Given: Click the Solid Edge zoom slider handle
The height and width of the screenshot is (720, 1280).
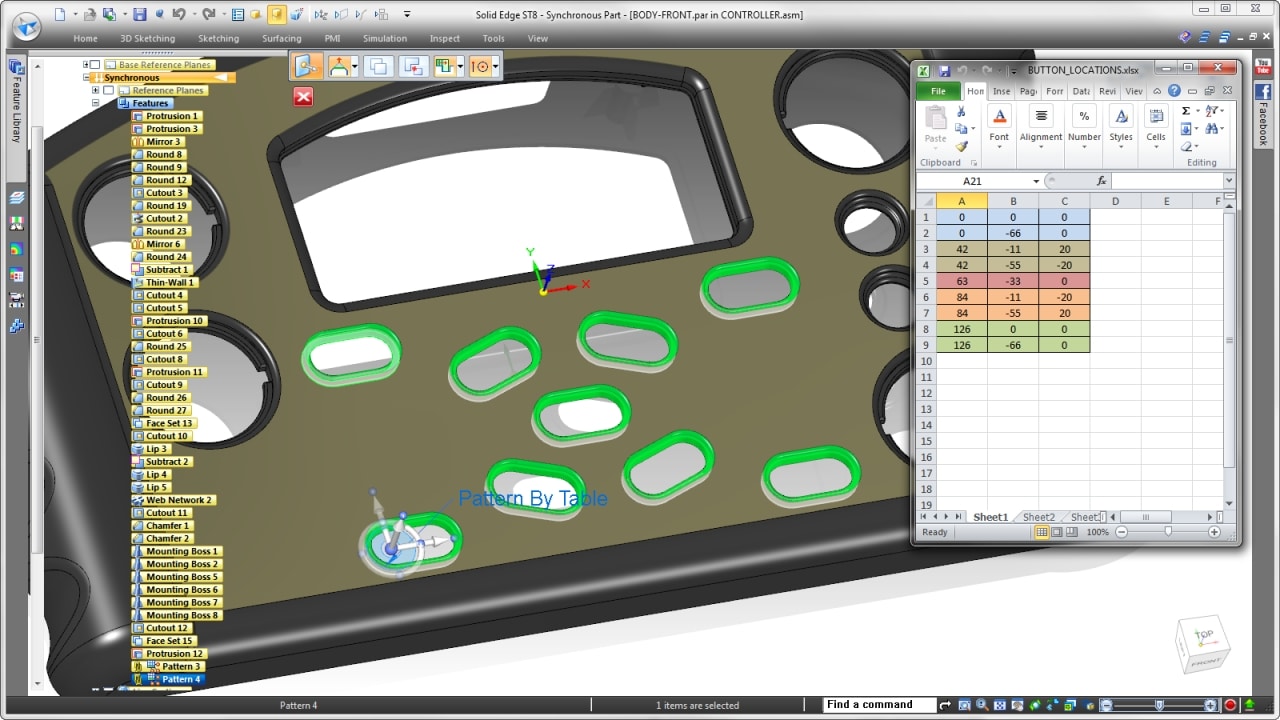Looking at the screenshot, I should tap(1159, 705).
